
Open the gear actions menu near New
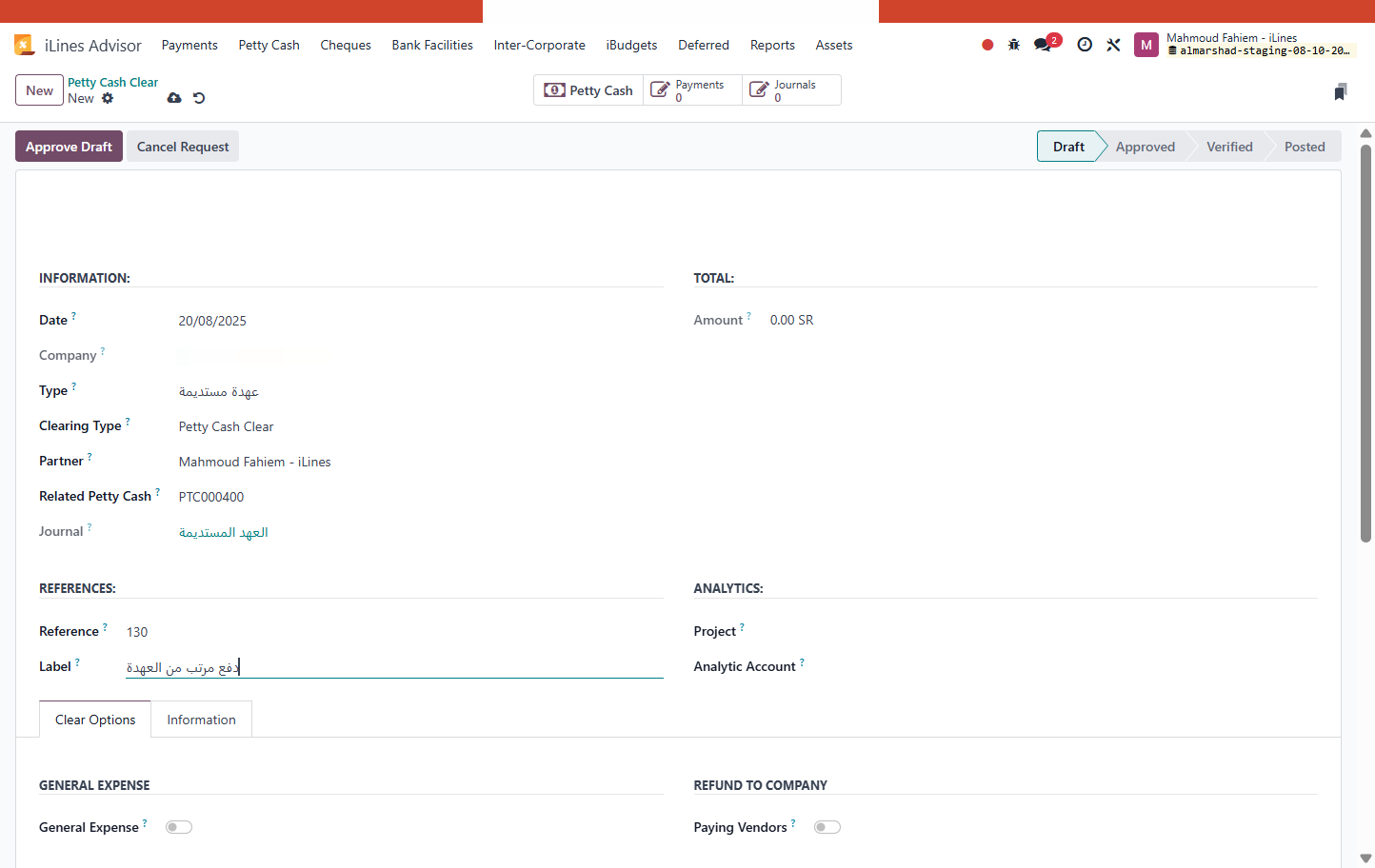click(108, 98)
